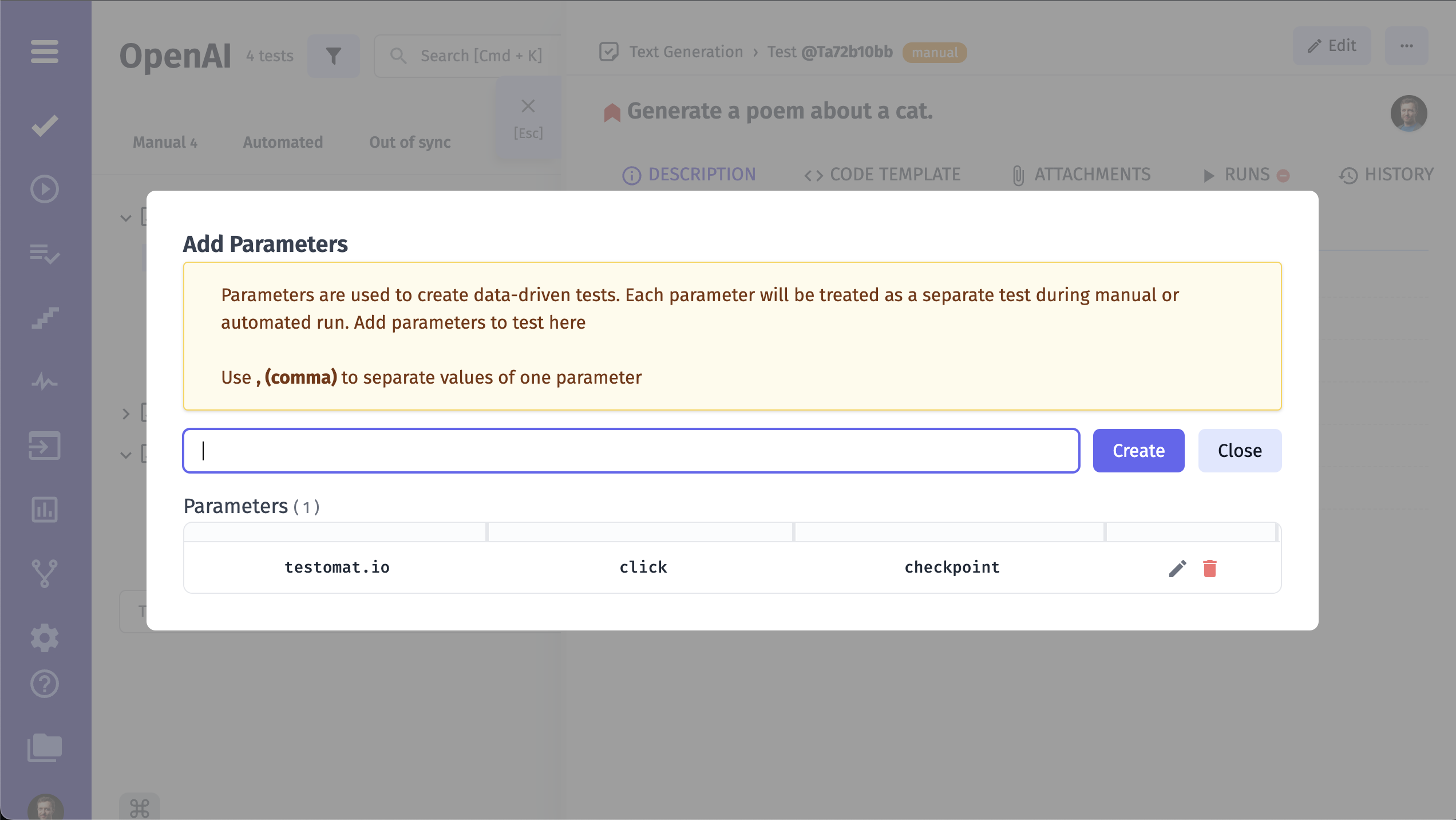Expand the second collapsed test section
Viewport: 1456px width, 820px height.
[125, 412]
